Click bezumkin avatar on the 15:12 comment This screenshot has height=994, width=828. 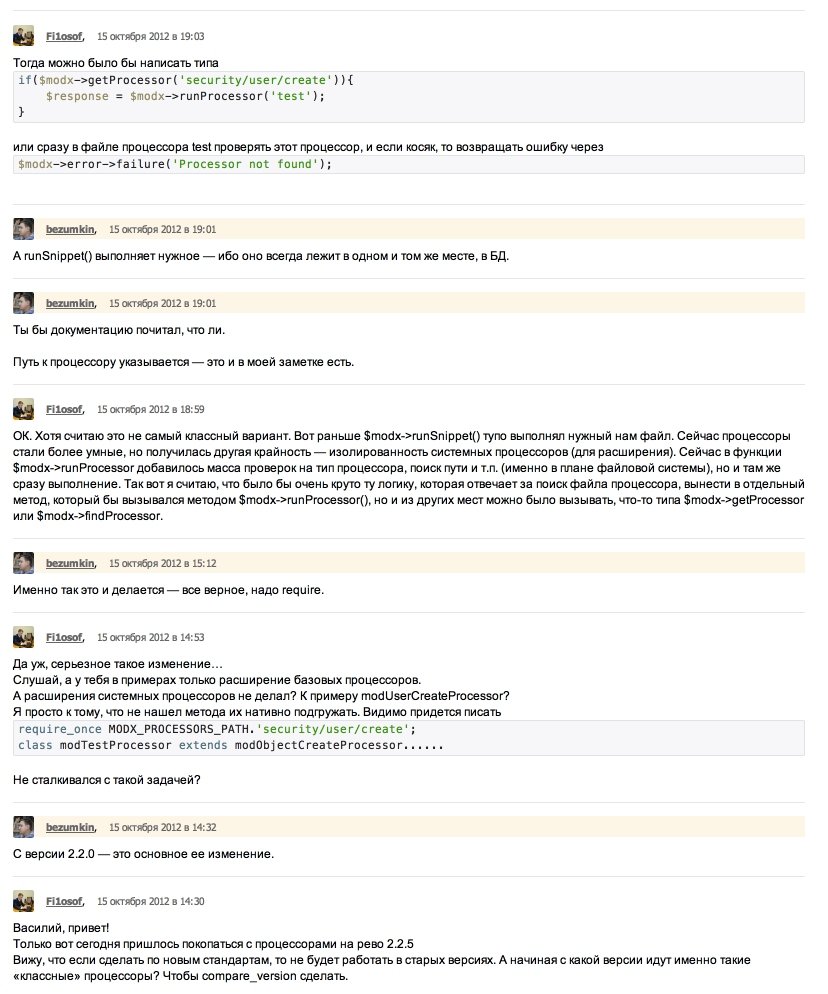tap(23, 563)
